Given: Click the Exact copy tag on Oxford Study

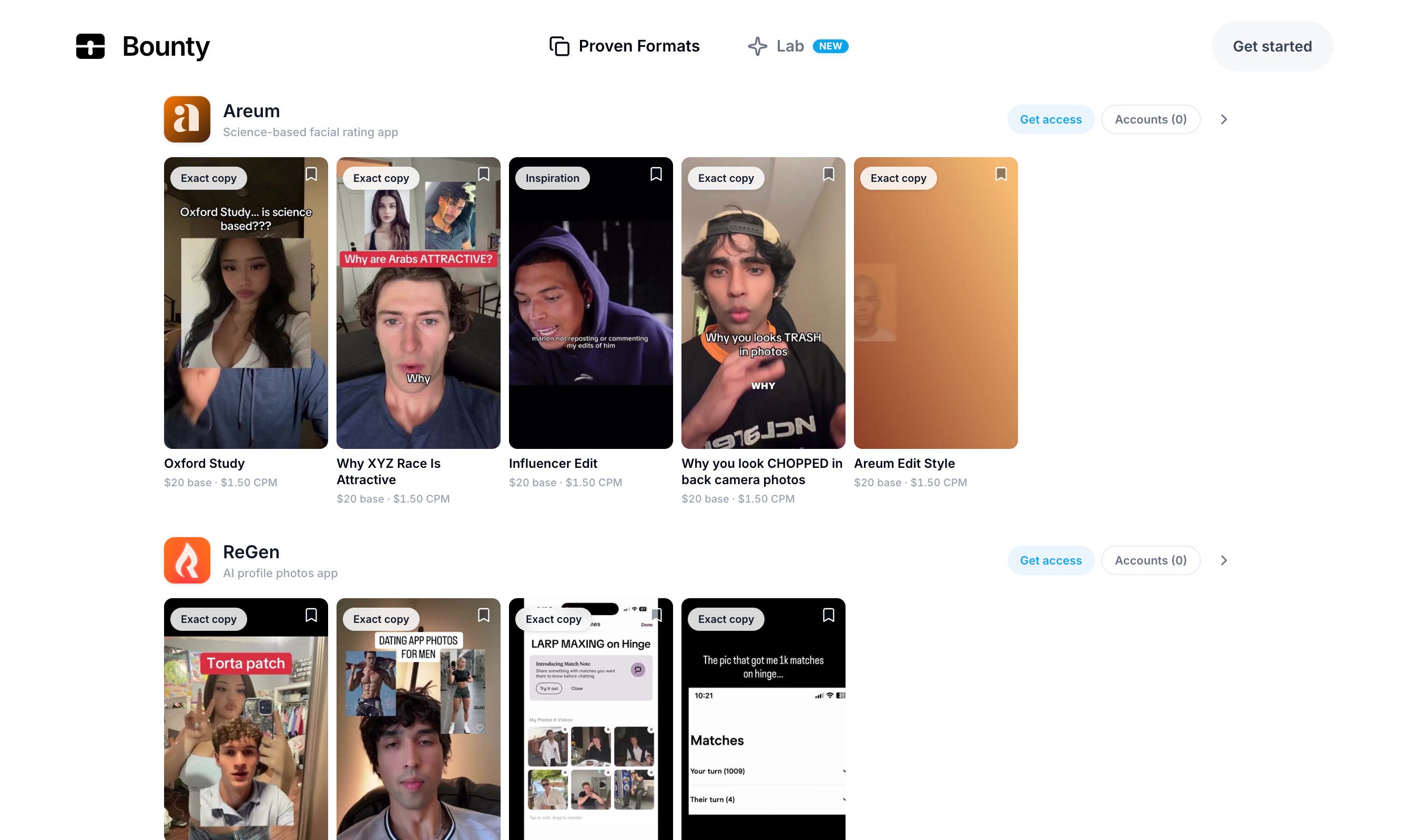Looking at the screenshot, I should 209,178.
